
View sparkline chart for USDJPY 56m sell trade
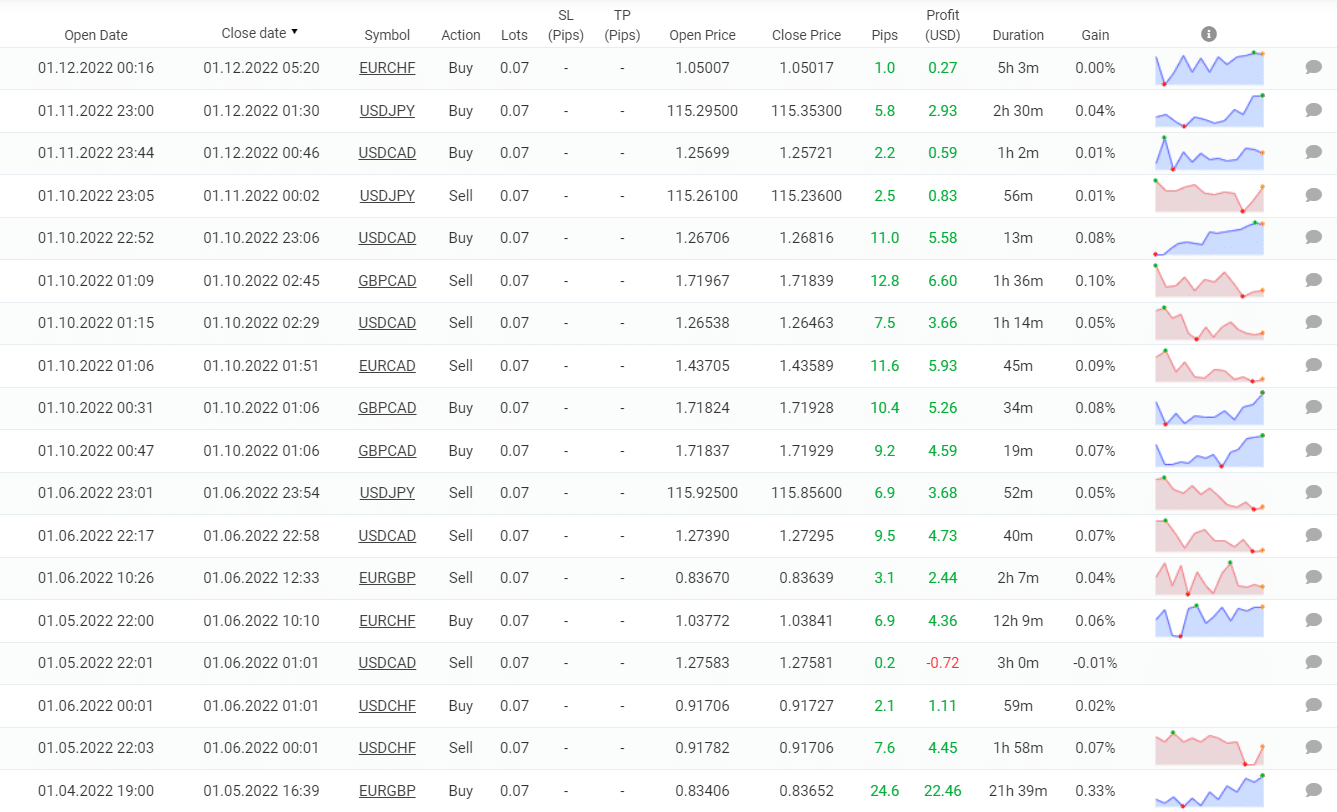pos(1209,196)
